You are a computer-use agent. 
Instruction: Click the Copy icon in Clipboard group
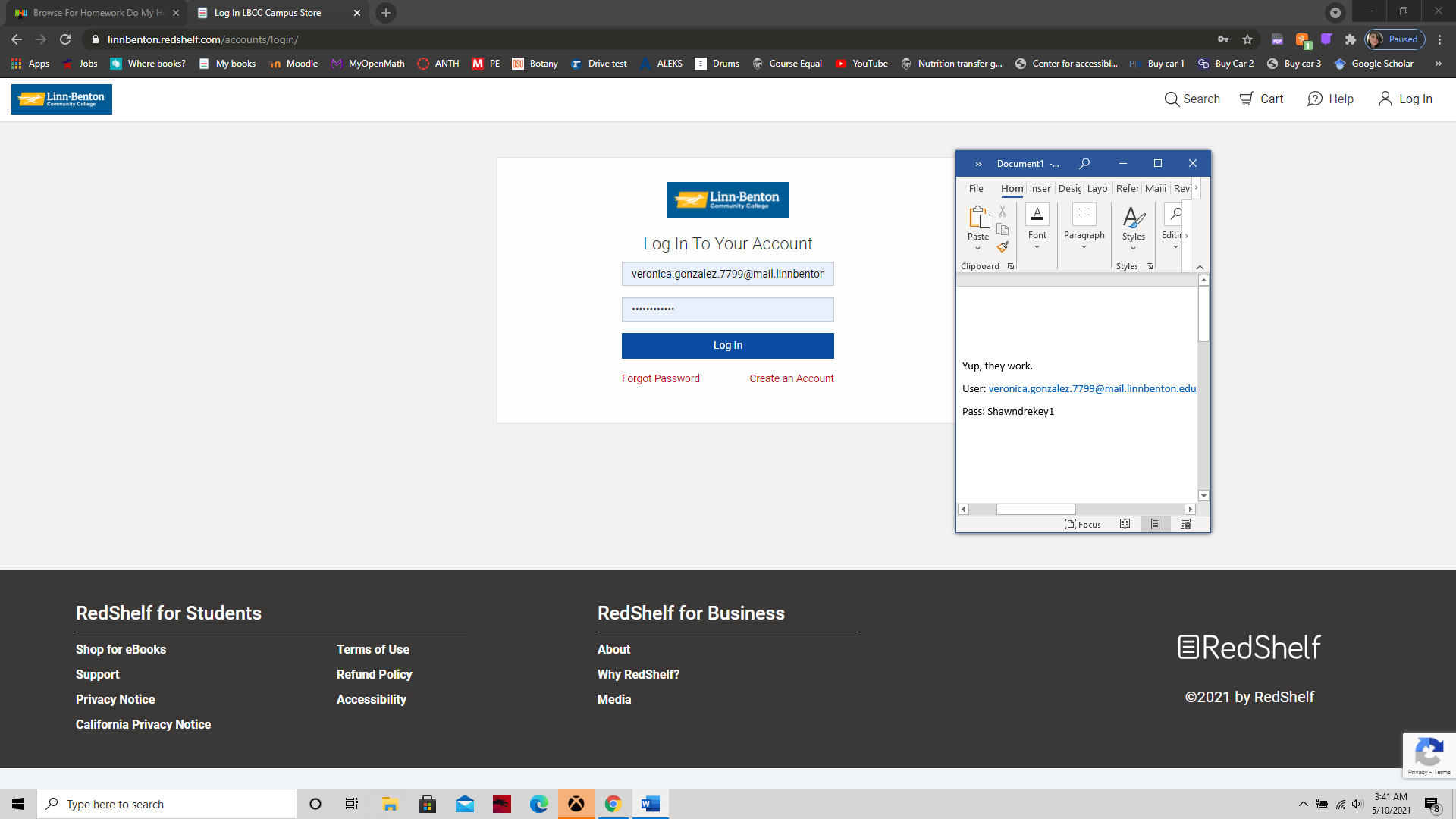(1003, 229)
